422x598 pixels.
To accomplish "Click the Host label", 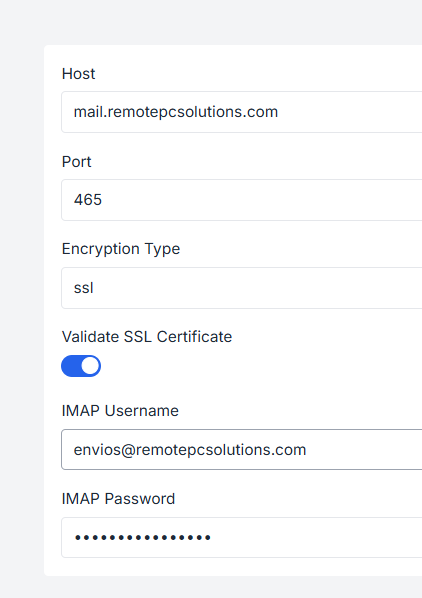I will click(x=79, y=74).
